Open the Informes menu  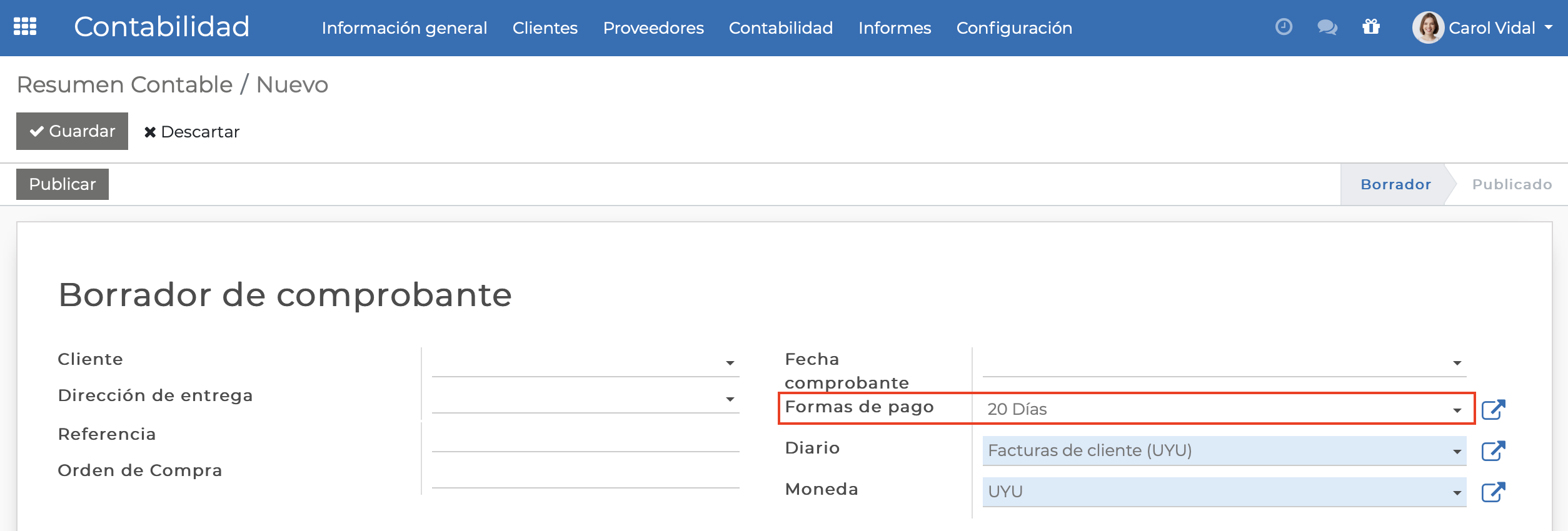pyautogui.click(x=895, y=27)
